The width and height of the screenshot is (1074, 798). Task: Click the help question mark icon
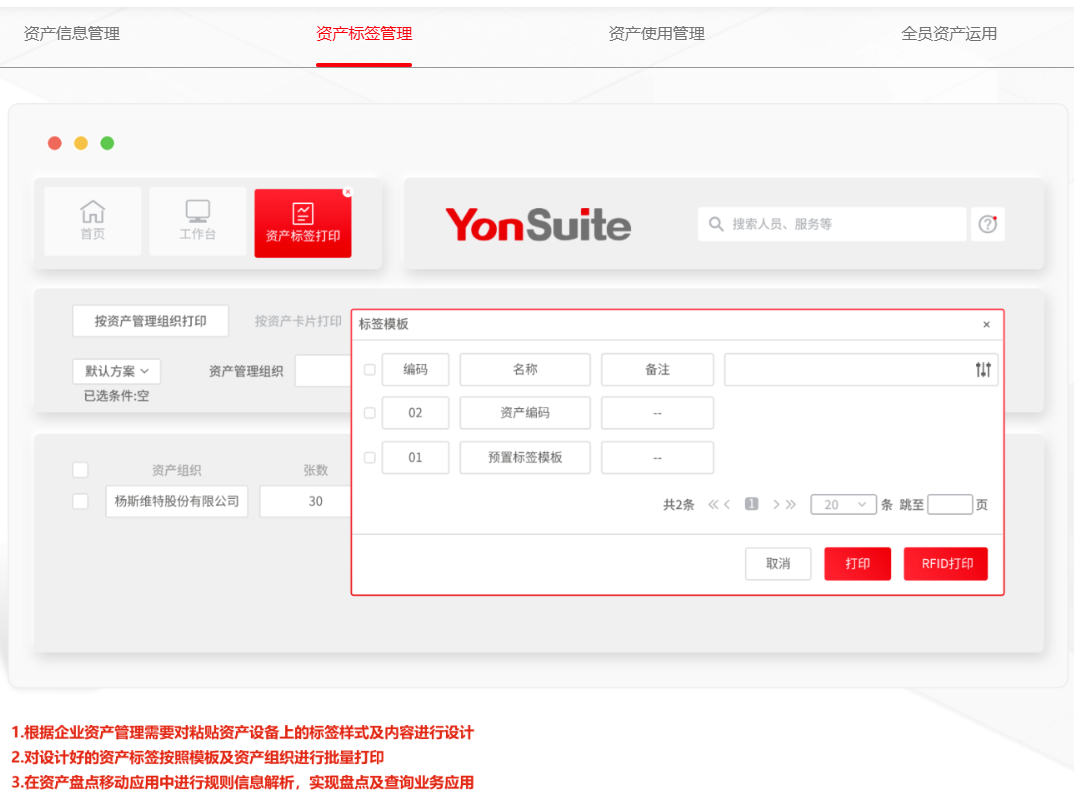pos(987,224)
